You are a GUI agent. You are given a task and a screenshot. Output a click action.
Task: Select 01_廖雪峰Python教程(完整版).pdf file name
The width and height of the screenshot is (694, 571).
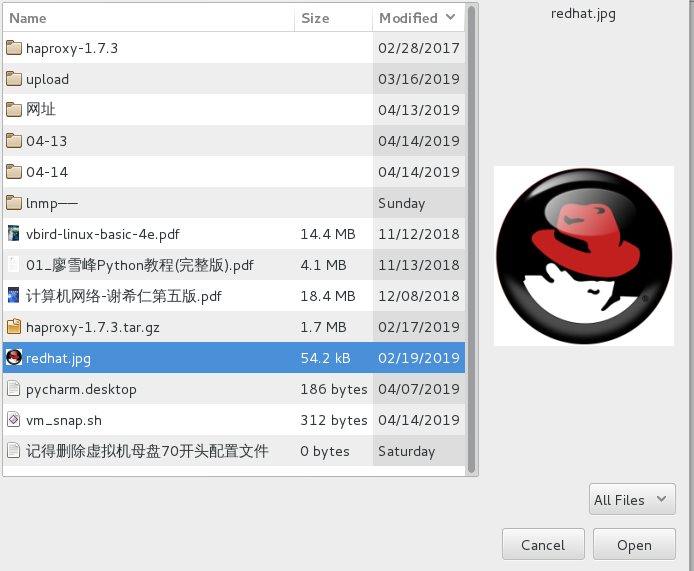[140, 265]
